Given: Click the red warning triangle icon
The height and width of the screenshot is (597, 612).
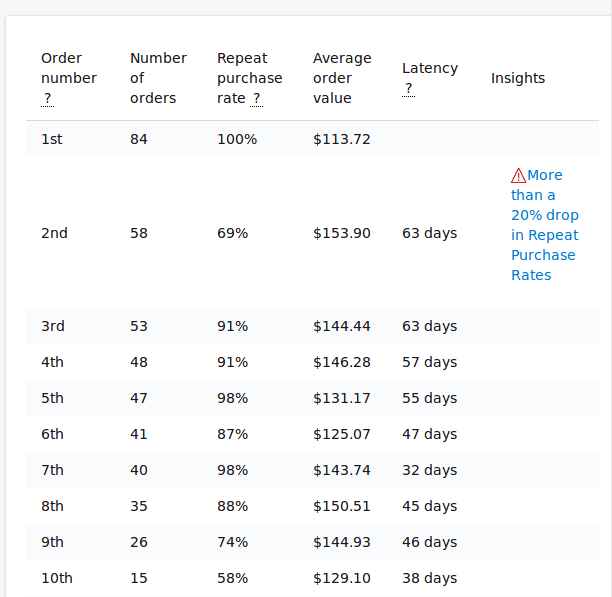Looking at the screenshot, I should 518,176.
